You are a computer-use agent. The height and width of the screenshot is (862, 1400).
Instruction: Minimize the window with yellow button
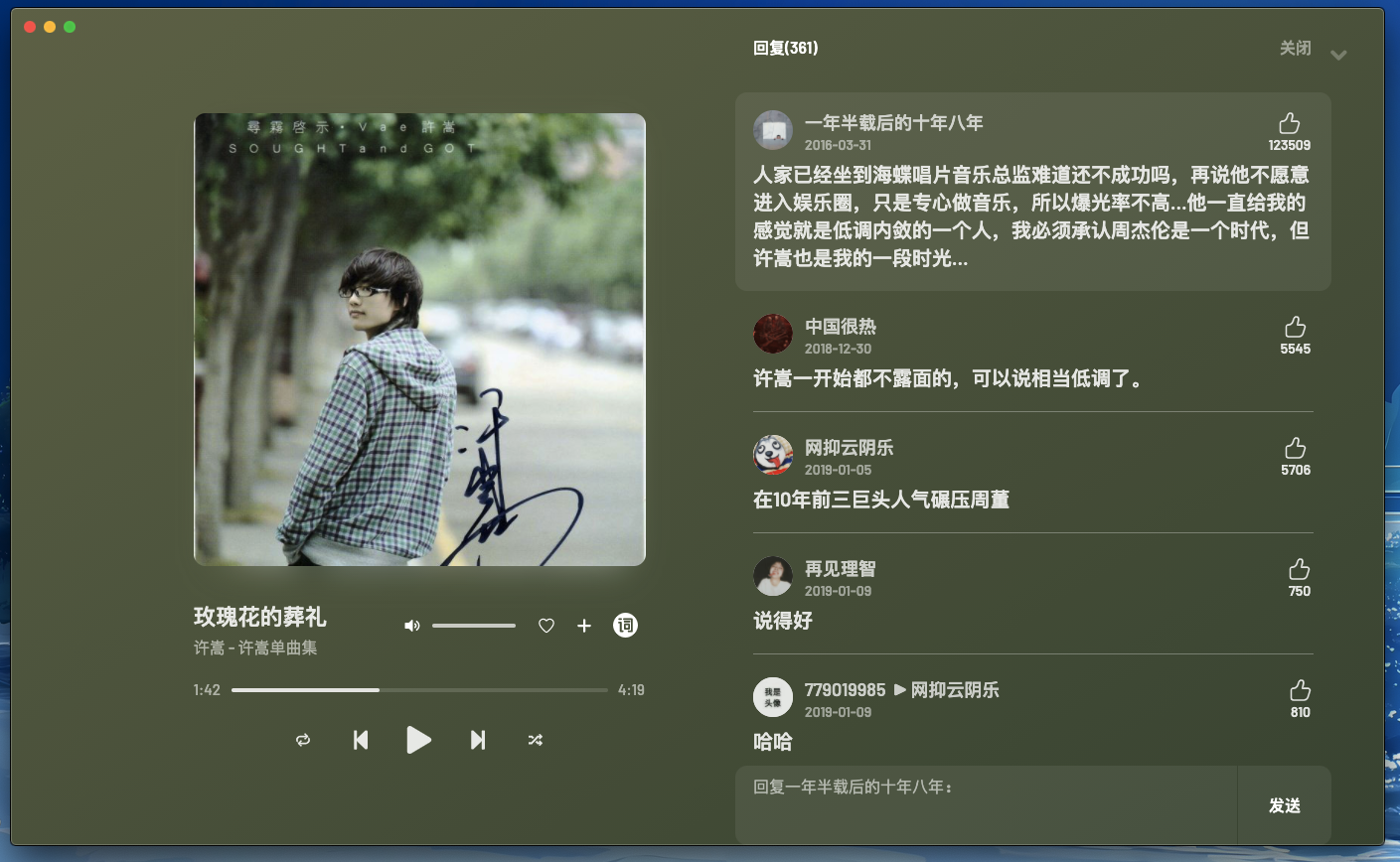click(x=50, y=27)
